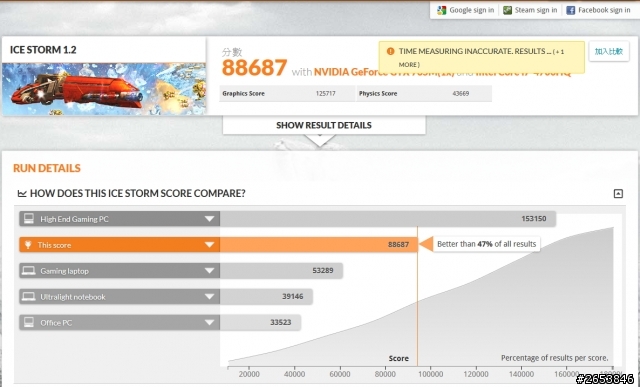Click the Gaming laptop icon
The image size is (640, 387).
click(29, 270)
